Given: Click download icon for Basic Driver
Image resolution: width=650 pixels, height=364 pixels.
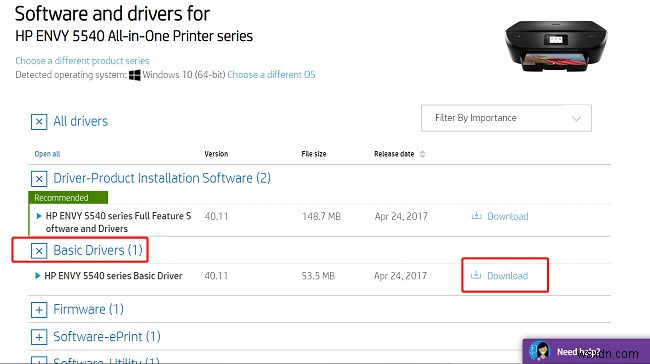Looking at the screenshot, I should pyautogui.click(x=476, y=275).
